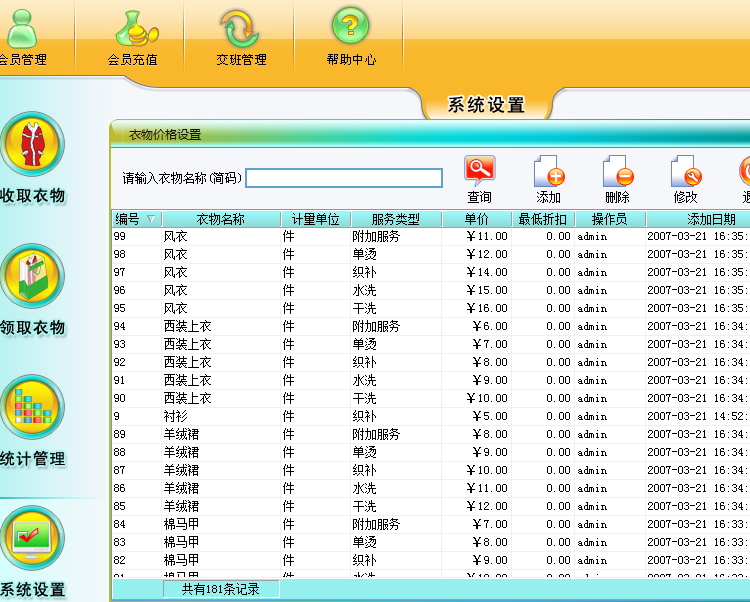Select row 97 风衣 织补
This screenshot has width=750, height=602.
[x=430, y=272]
